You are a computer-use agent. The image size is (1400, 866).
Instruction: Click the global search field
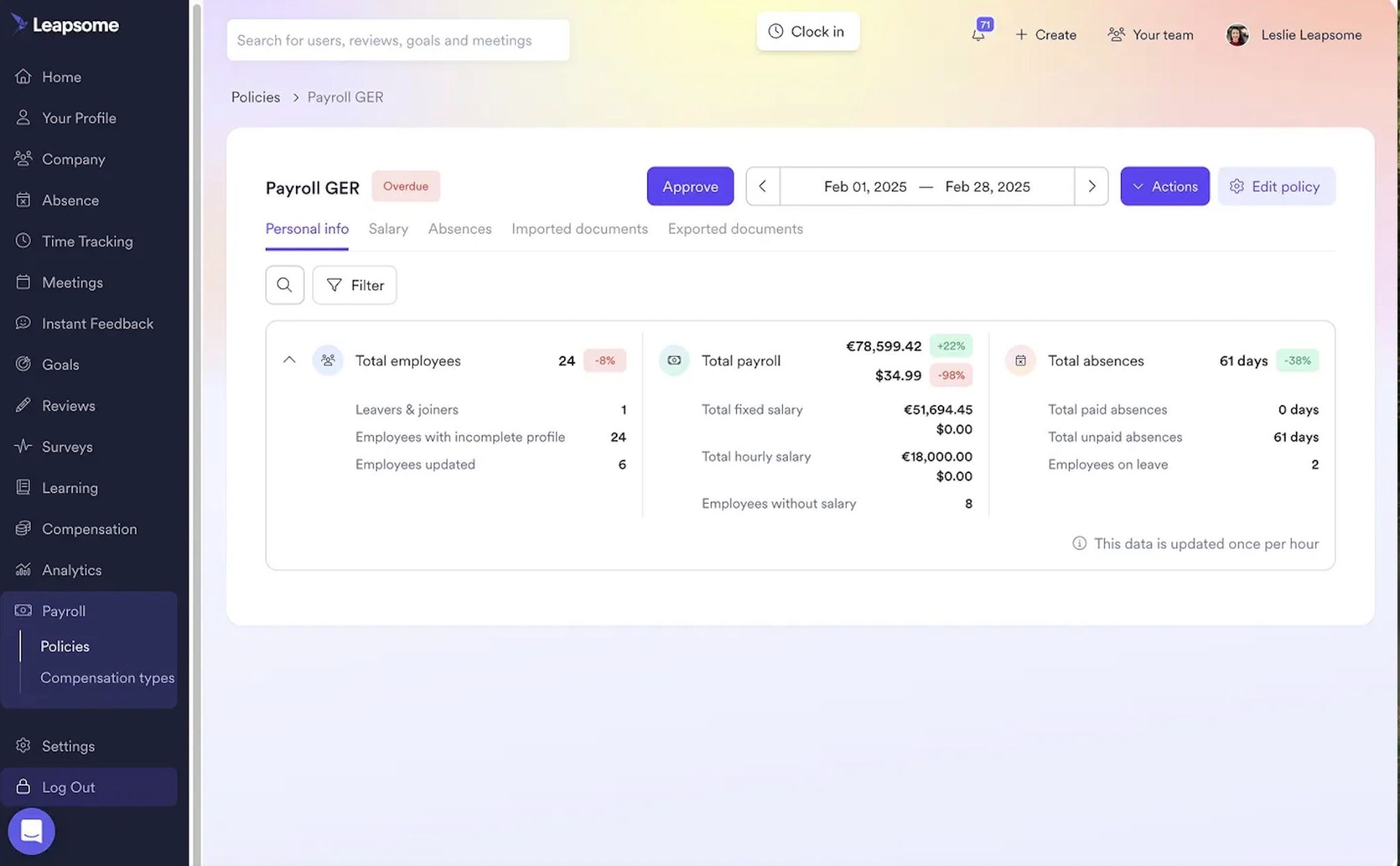tap(398, 40)
